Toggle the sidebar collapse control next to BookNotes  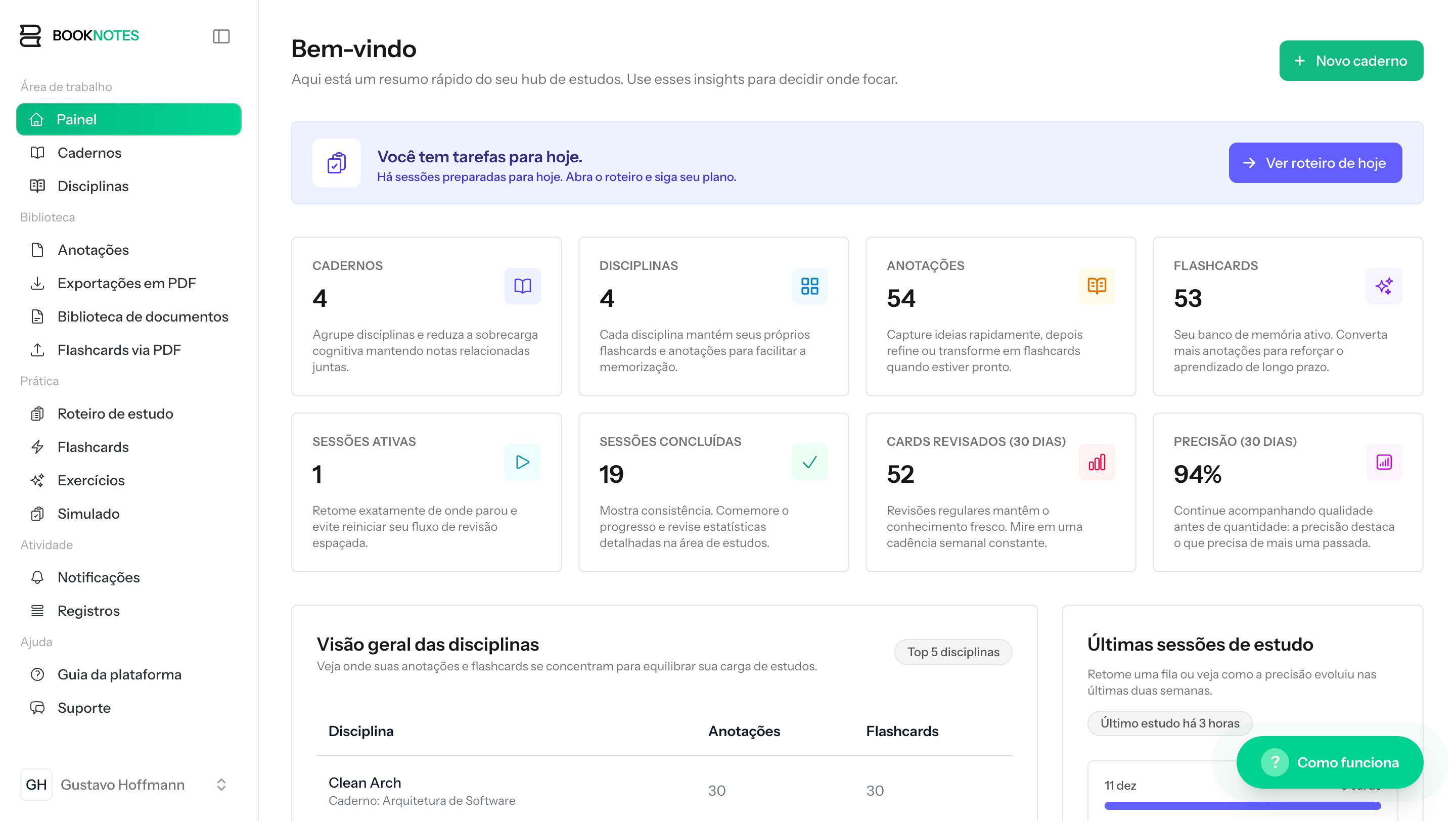221,36
